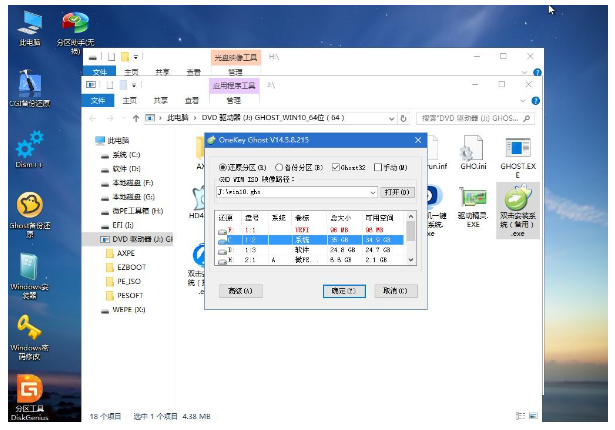Expand ribbon chevron in back Explorer window
Image resolution: width=615 pixels, height=430 pixels.
pyautogui.click(x=524, y=72)
